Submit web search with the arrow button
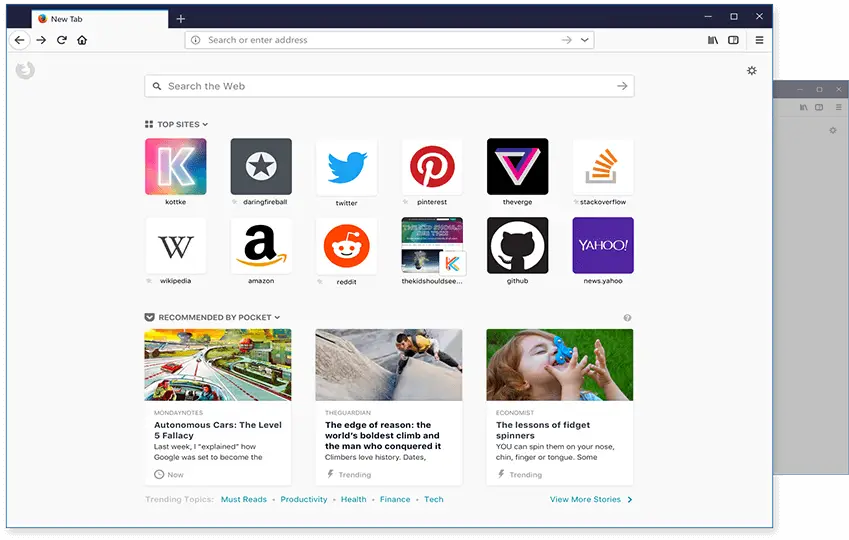The height and width of the screenshot is (540, 849). [x=622, y=86]
